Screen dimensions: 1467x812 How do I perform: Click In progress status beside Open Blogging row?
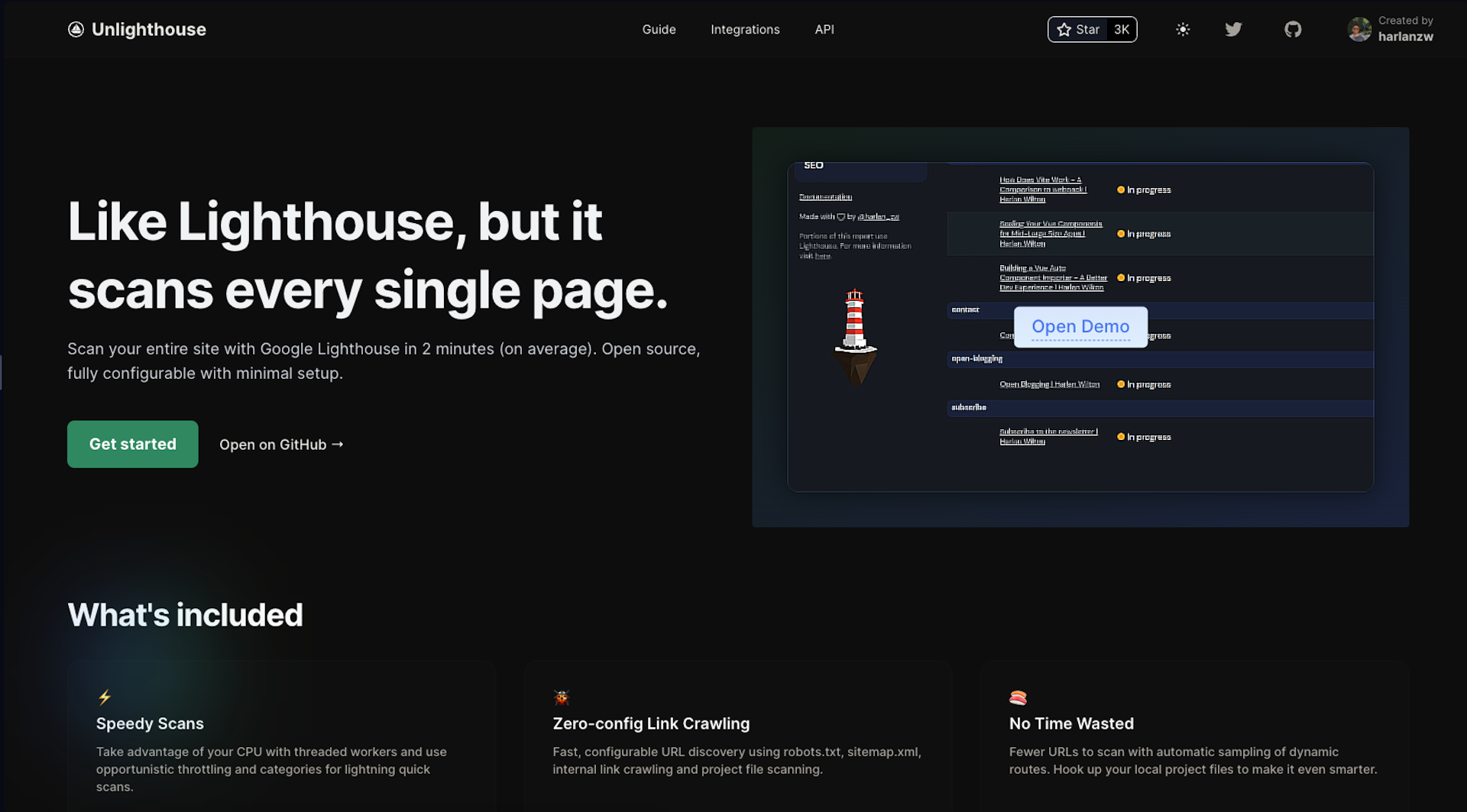(x=1144, y=384)
